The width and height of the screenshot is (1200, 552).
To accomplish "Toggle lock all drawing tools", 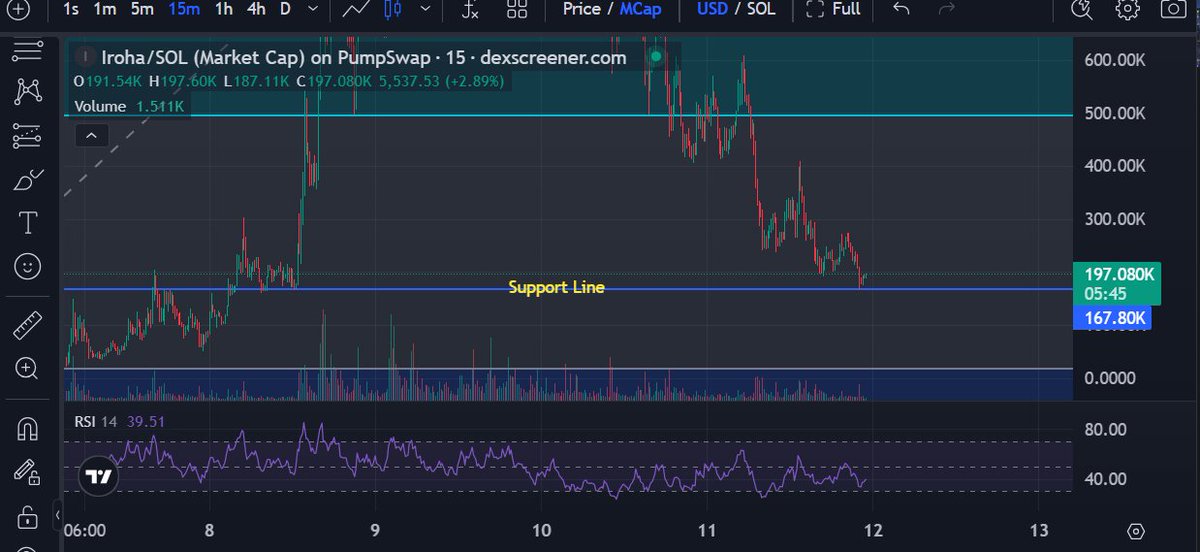I will click(27, 517).
